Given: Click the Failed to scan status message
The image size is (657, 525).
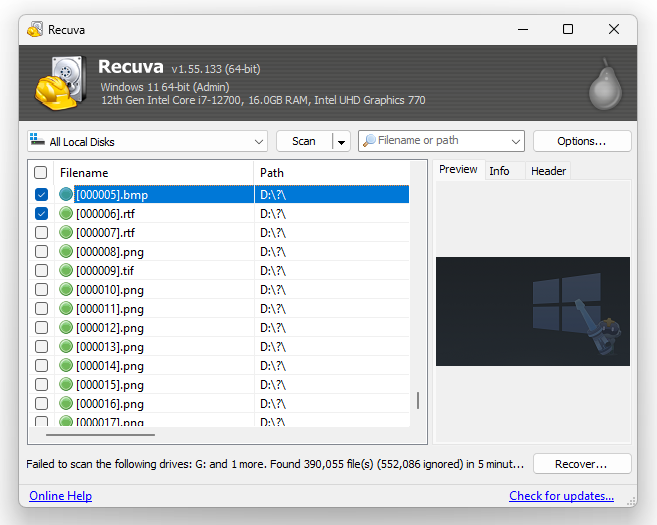Looking at the screenshot, I should click(x=275, y=464).
